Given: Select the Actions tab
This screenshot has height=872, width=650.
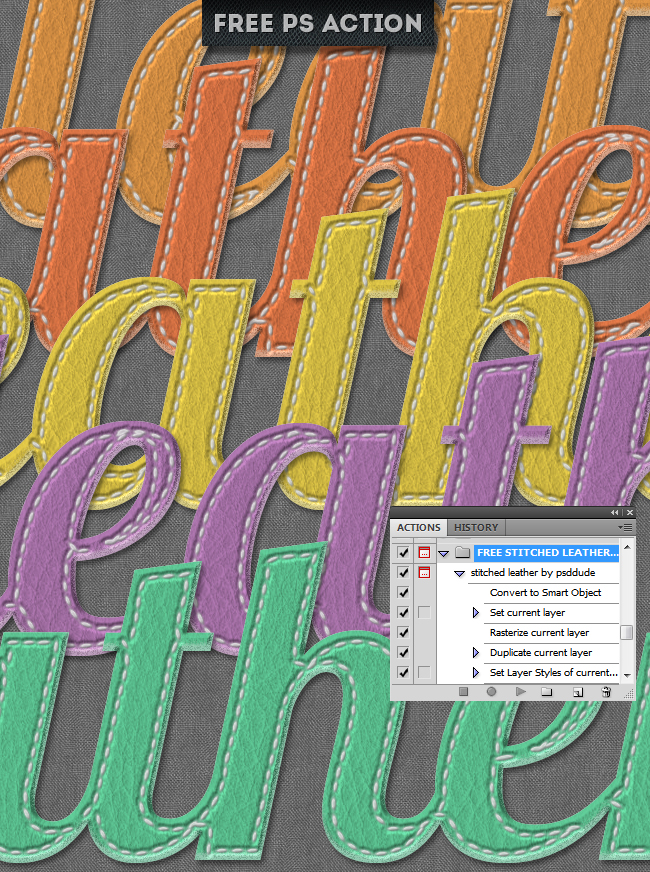Looking at the screenshot, I should coord(418,527).
